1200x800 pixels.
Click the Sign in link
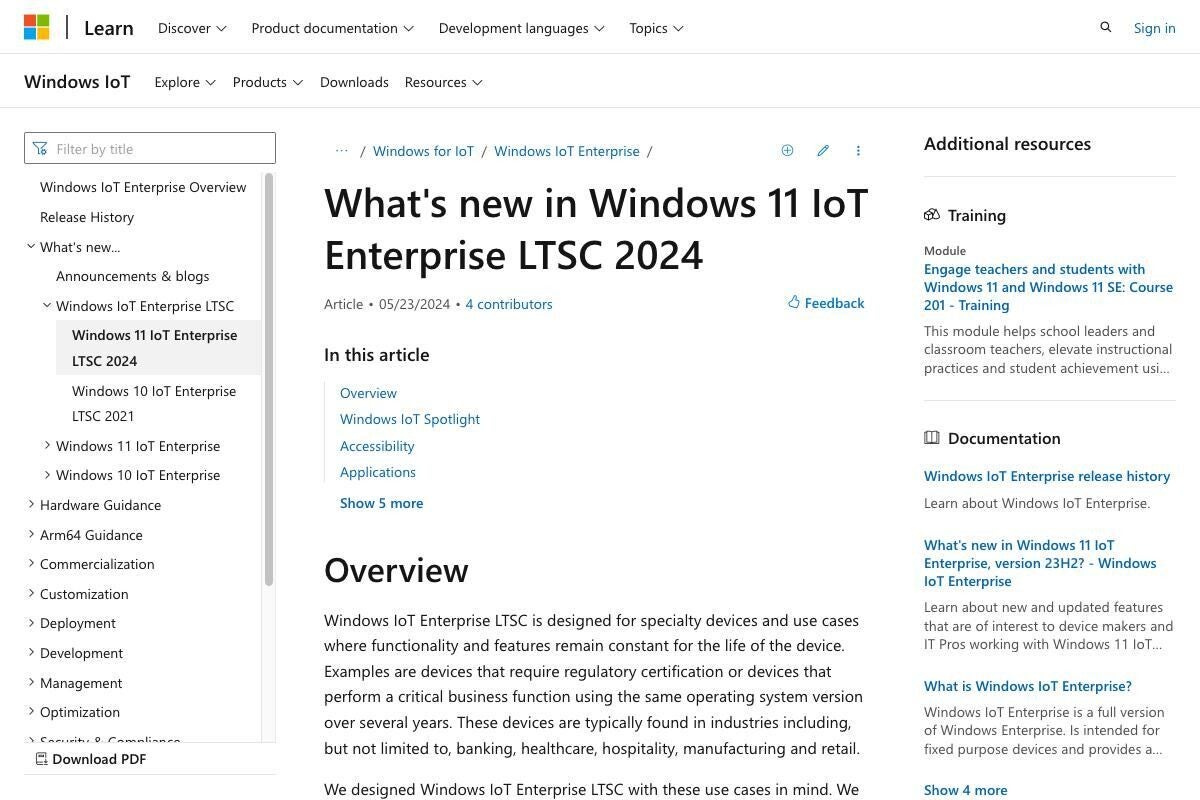tap(1155, 27)
